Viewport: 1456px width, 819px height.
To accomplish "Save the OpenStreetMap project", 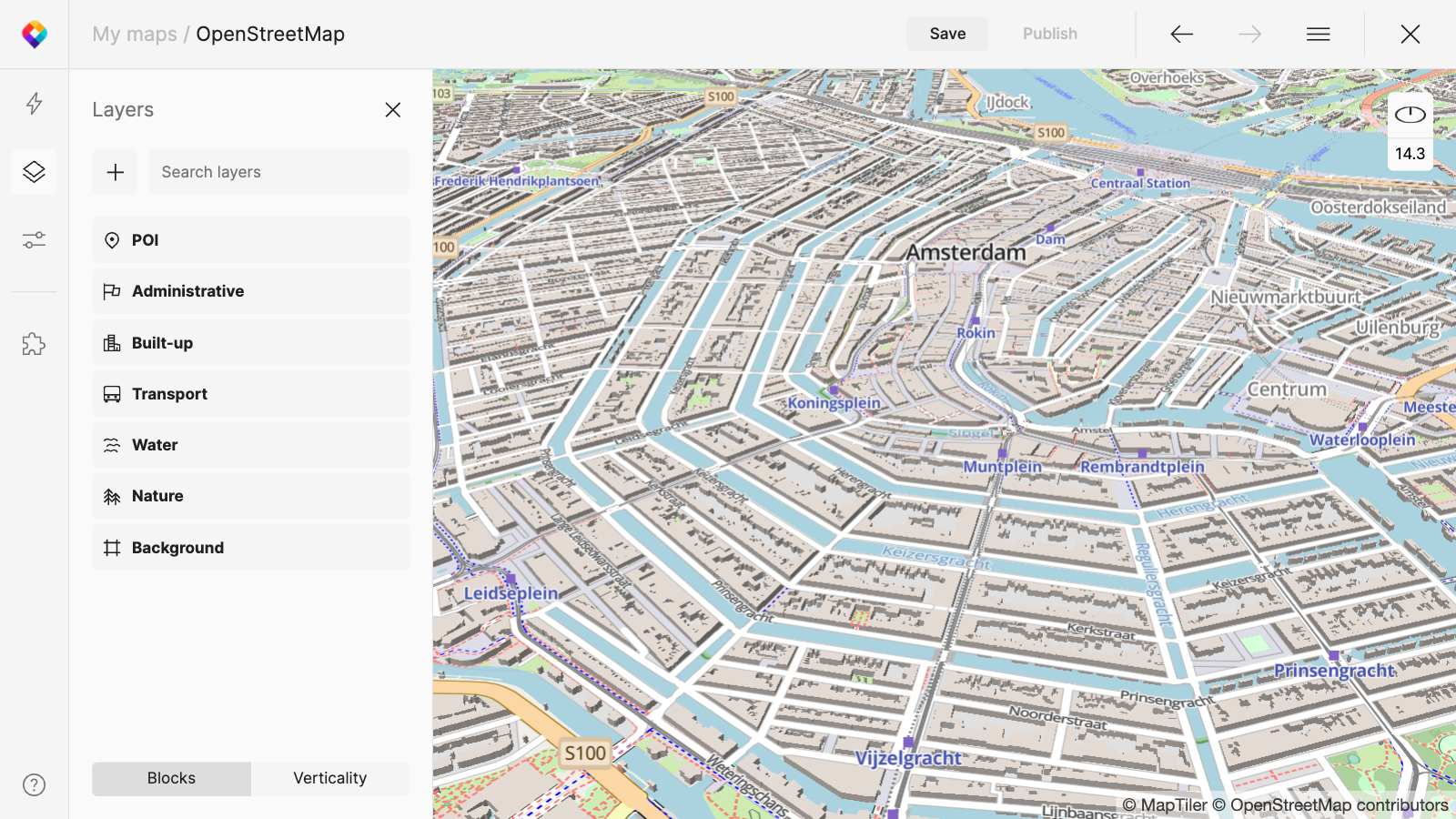I will tap(946, 34).
